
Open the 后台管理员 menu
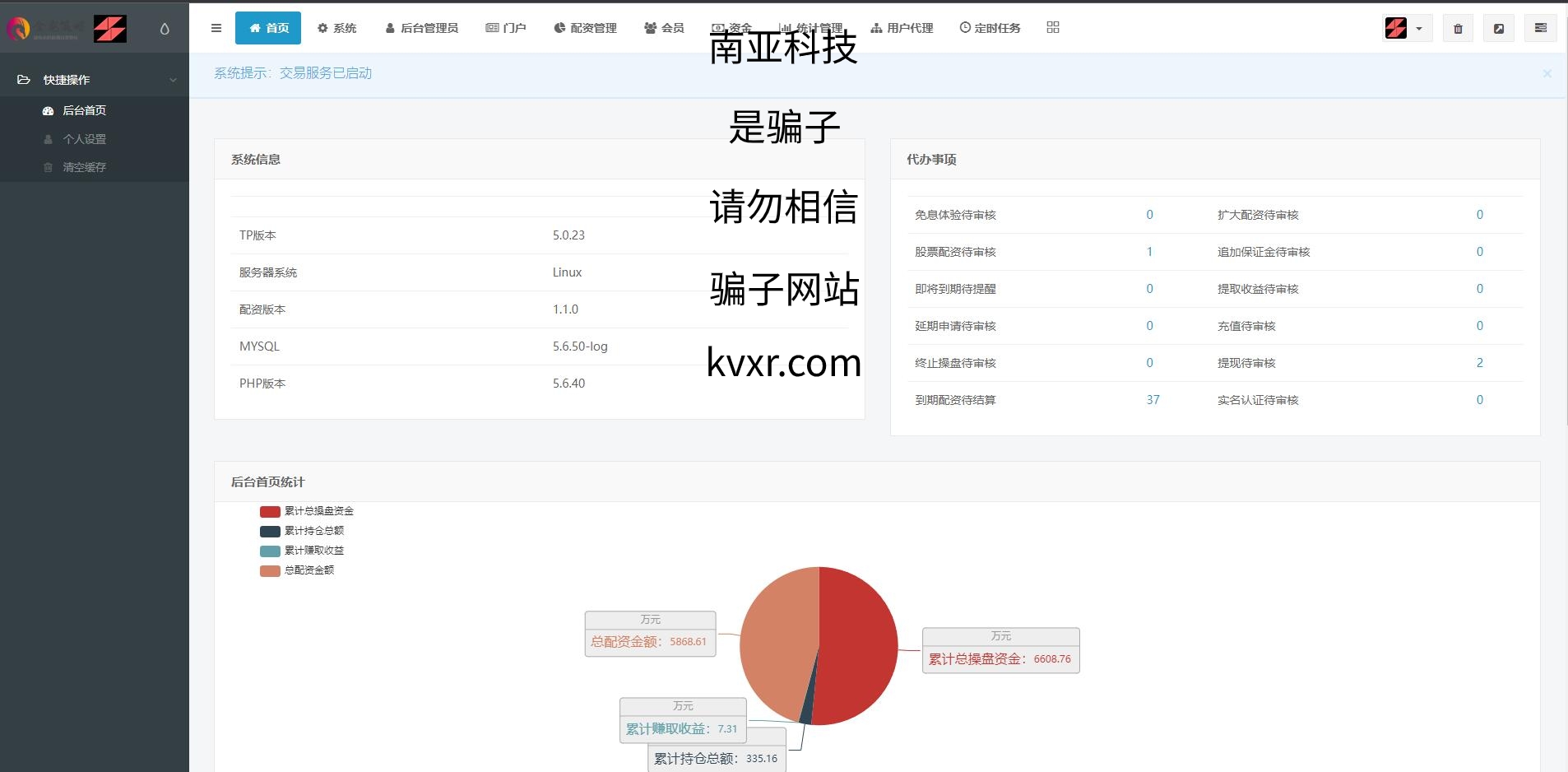(x=421, y=28)
